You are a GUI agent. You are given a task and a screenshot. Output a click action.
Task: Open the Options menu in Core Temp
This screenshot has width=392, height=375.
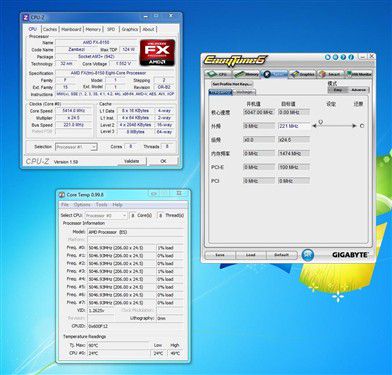(x=82, y=204)
